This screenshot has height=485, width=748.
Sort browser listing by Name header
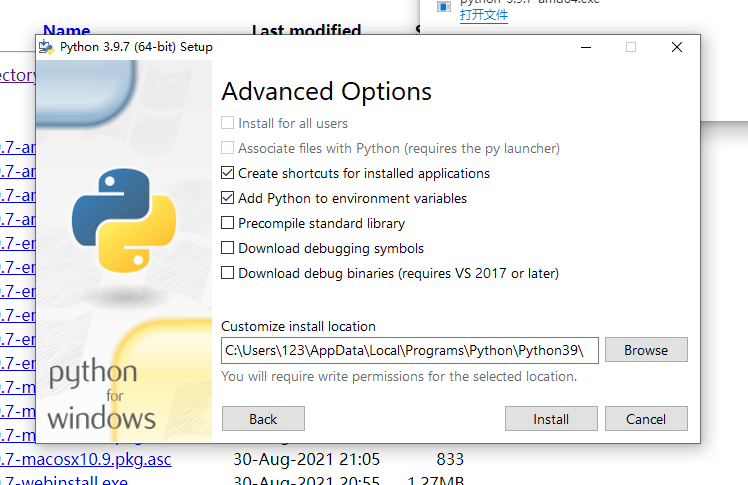66,30
